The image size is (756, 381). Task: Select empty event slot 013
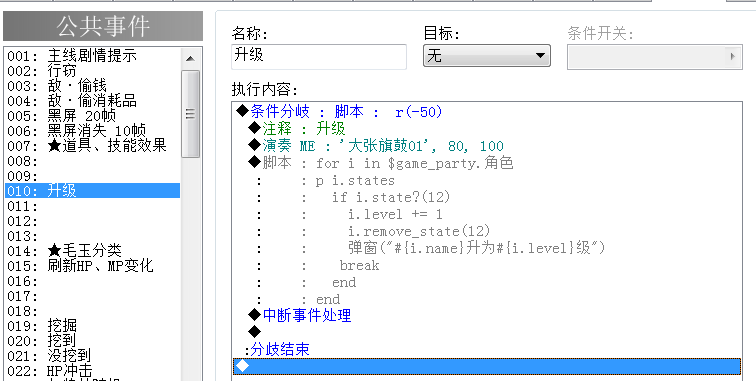93,236
